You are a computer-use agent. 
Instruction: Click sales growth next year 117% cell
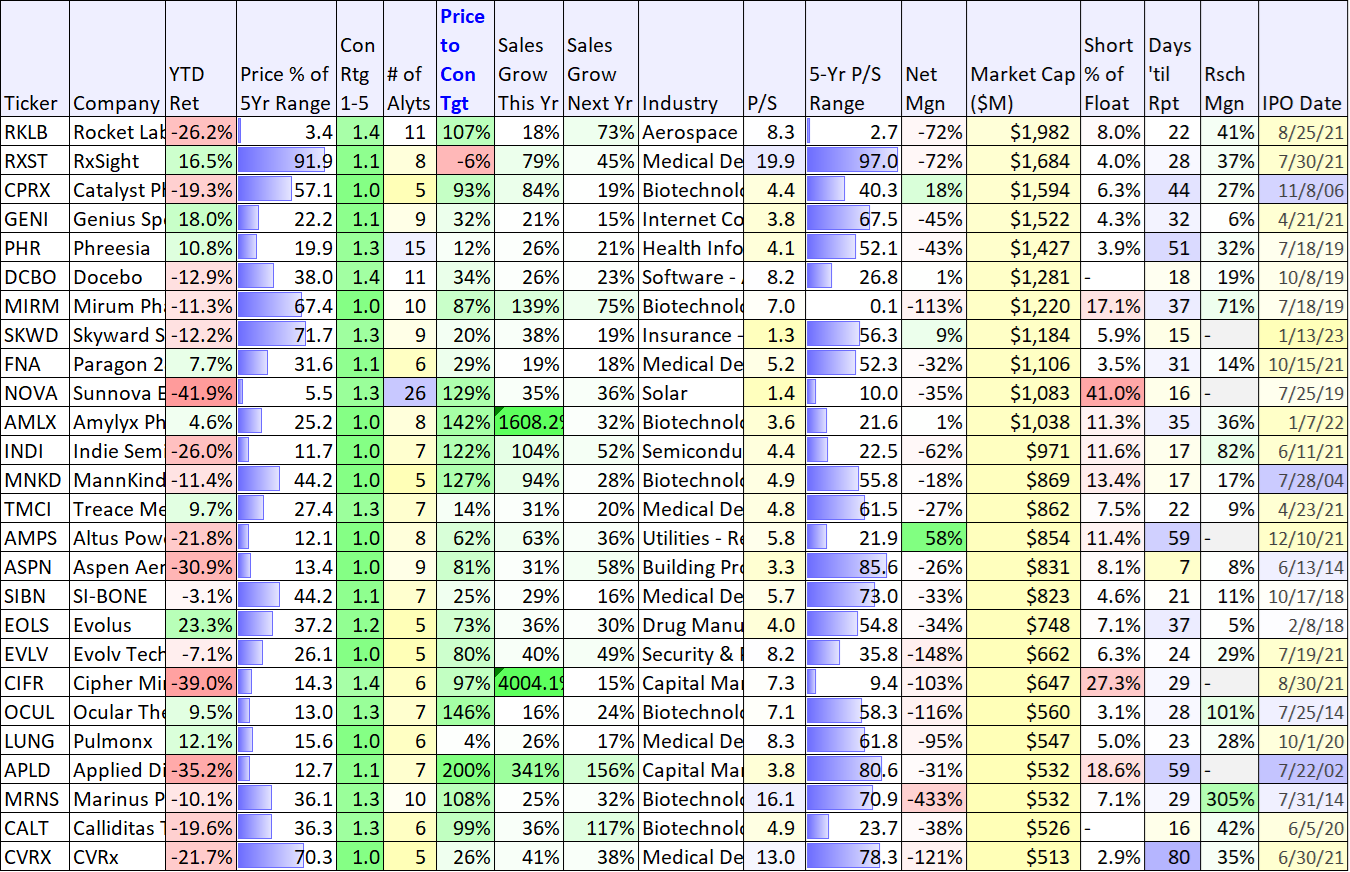tap(600, 828)
